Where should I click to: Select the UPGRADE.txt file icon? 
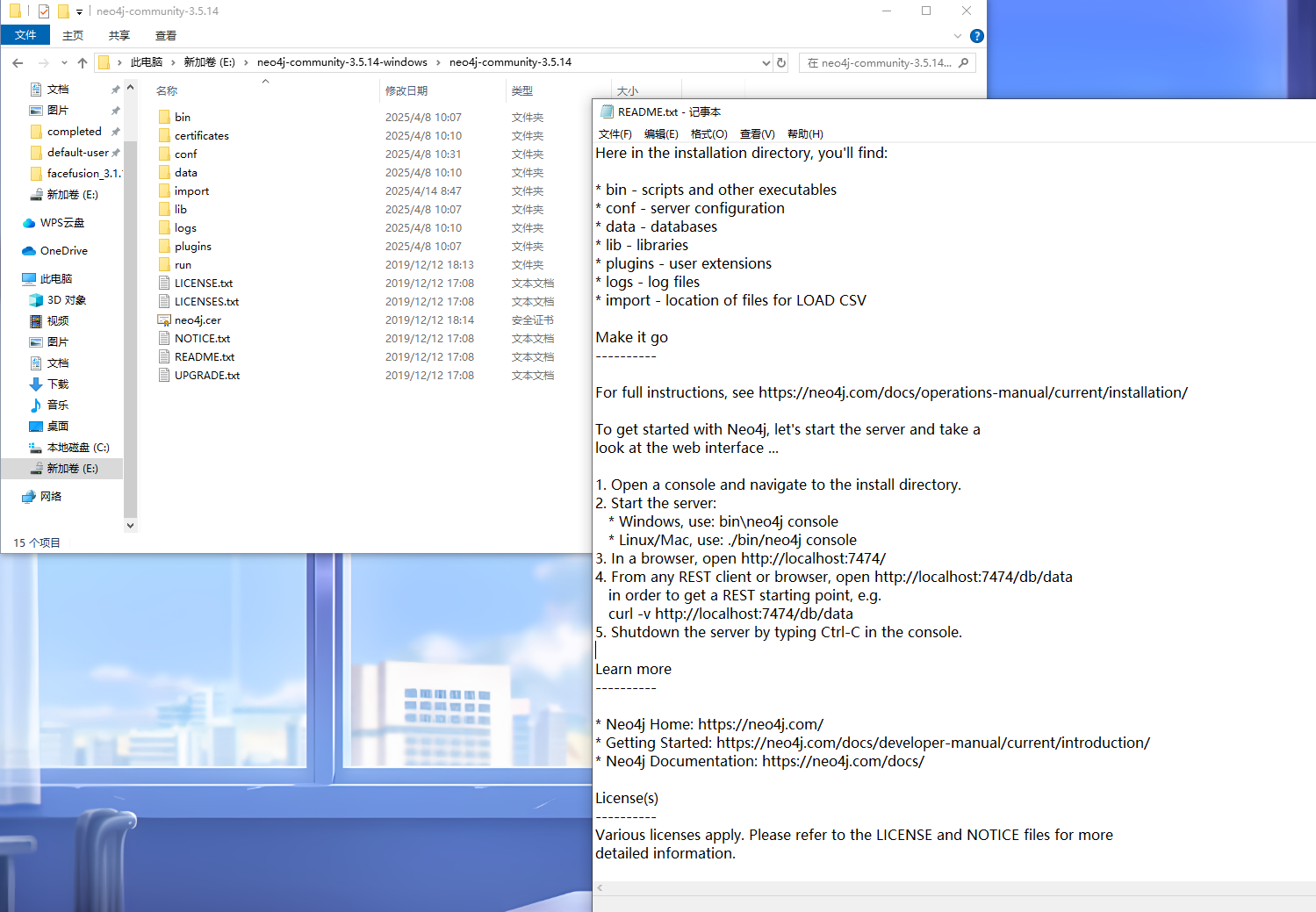pyautogui.click(x=164, y=375)
